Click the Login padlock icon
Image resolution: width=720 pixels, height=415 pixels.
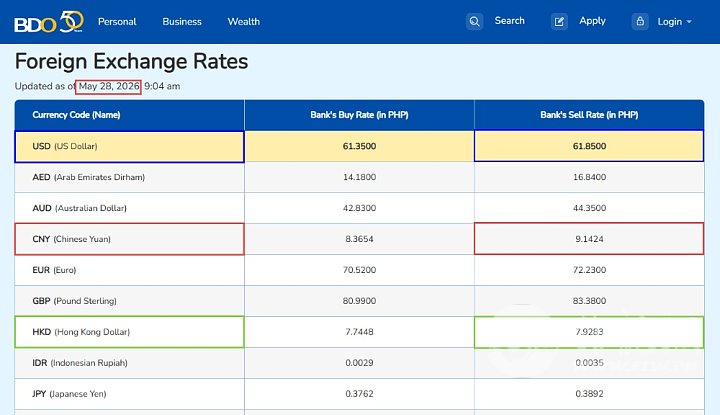click(x=640, y=22)
